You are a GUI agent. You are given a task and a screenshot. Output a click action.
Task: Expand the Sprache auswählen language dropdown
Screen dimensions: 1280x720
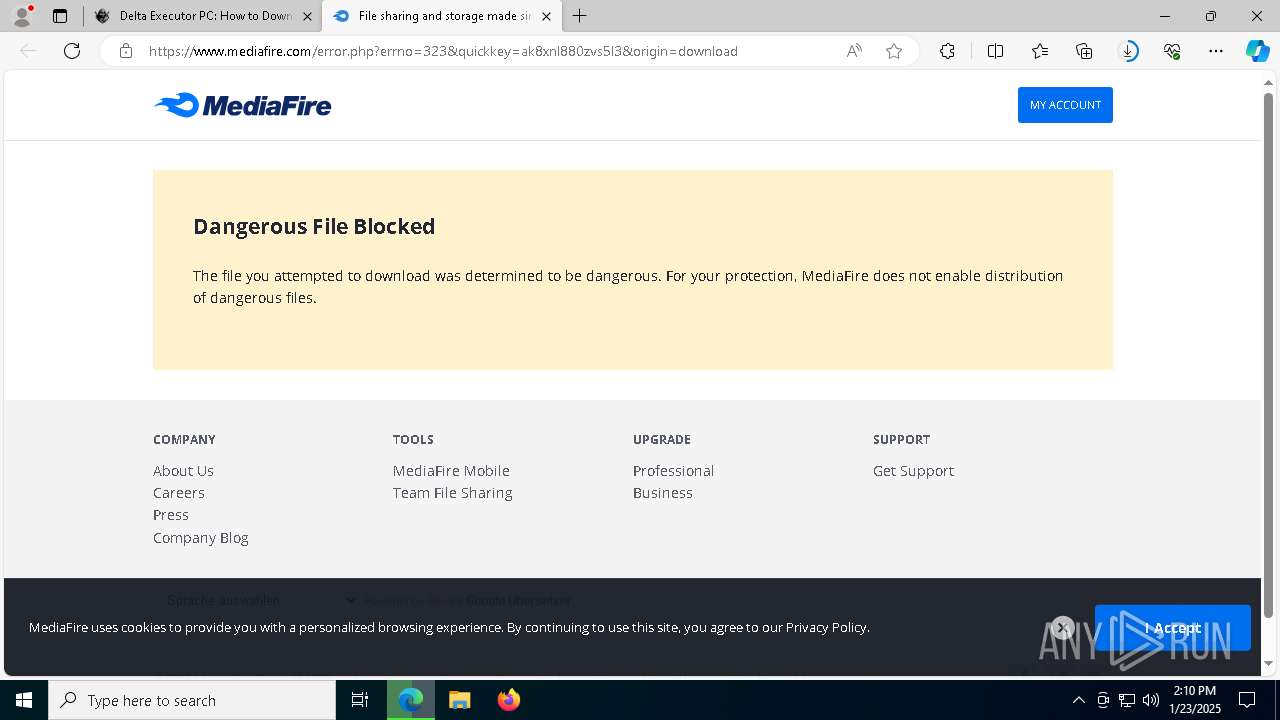(x=260, y=600)
